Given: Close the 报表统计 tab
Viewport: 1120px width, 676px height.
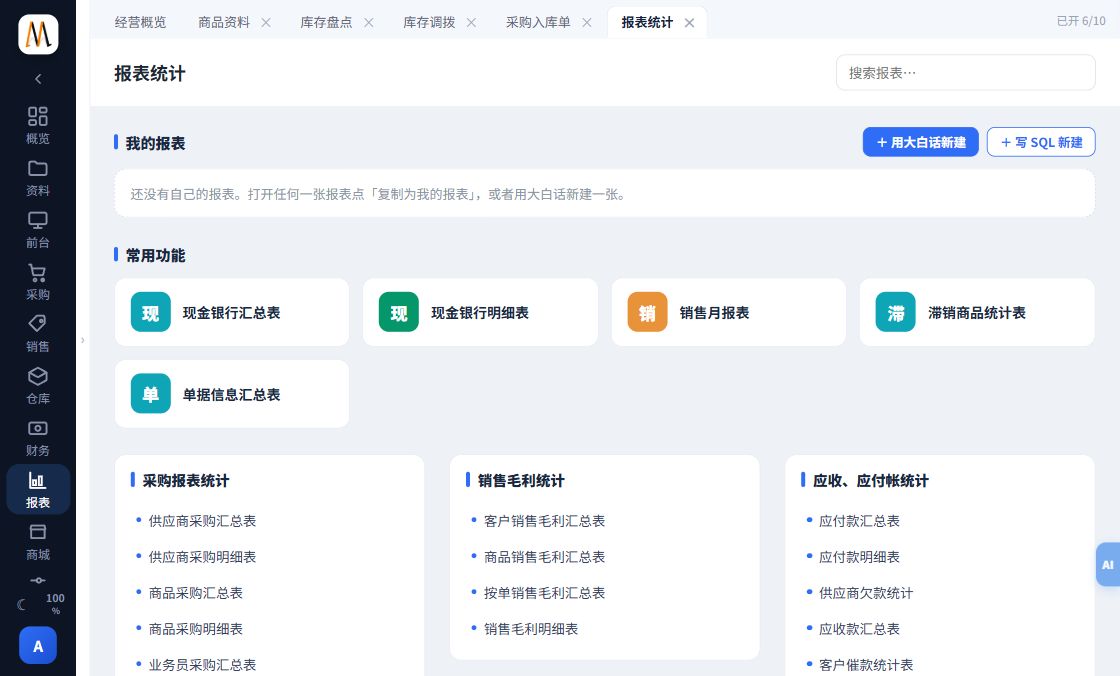Looking at the screenshot, I should pyautogui.click(x=689, y=23).
